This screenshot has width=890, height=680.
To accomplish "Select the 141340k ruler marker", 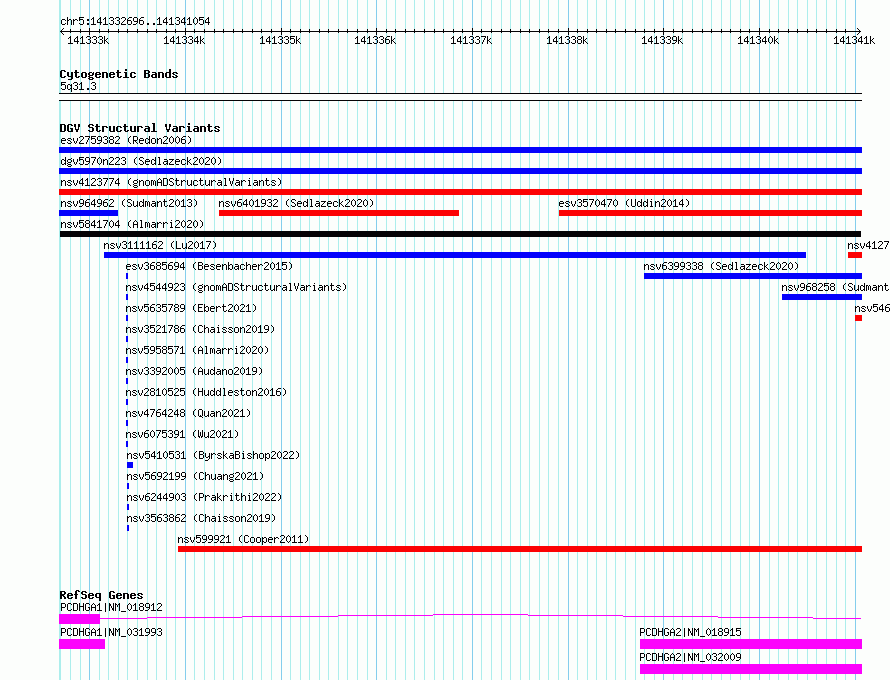I will click(758, 40).
